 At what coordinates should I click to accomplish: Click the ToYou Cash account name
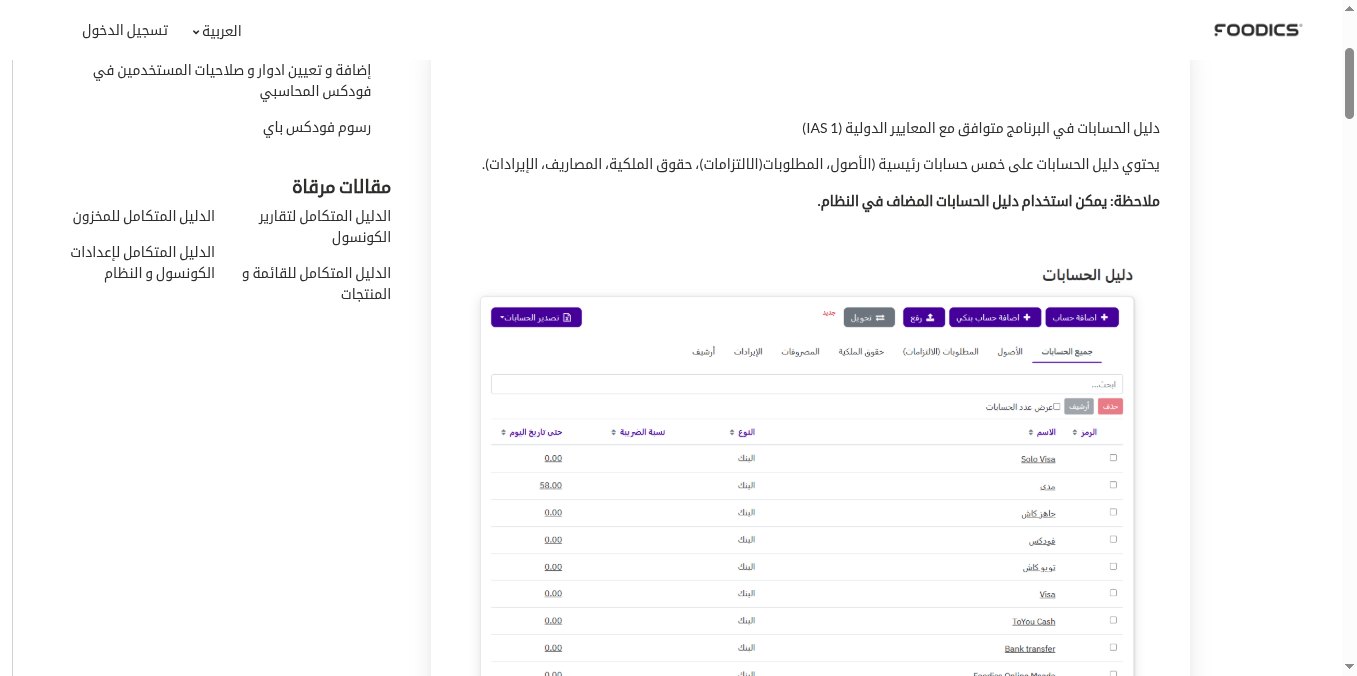(1033, 621)
